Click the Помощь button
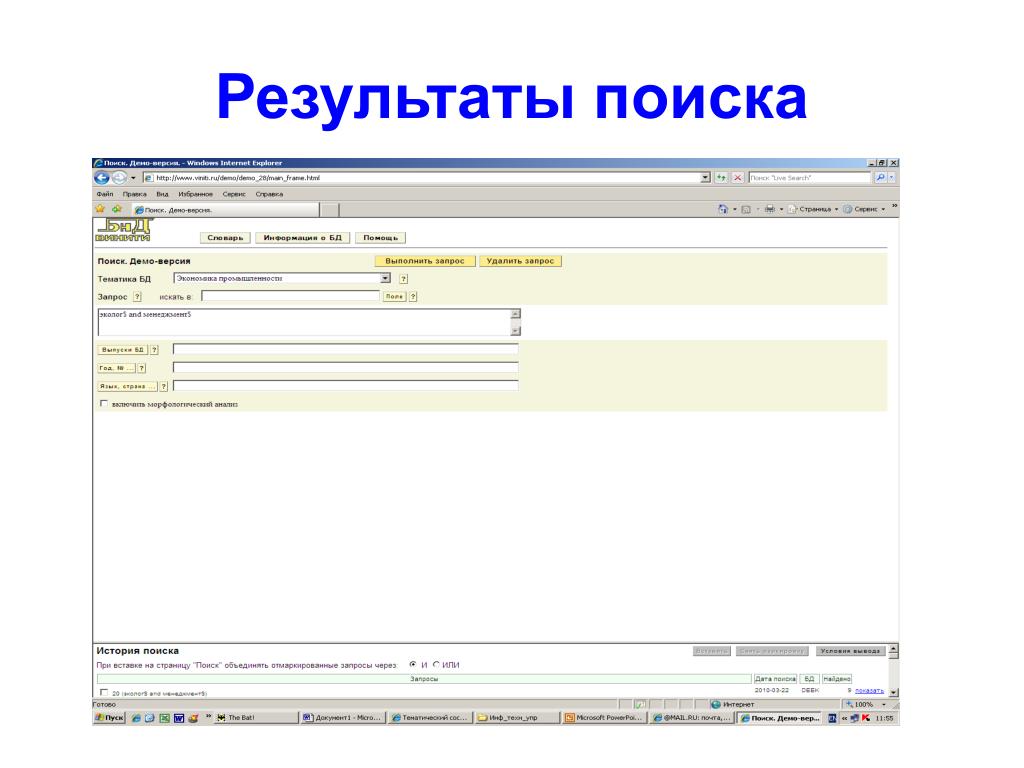1024x768 pixels. tap(381, 238)
